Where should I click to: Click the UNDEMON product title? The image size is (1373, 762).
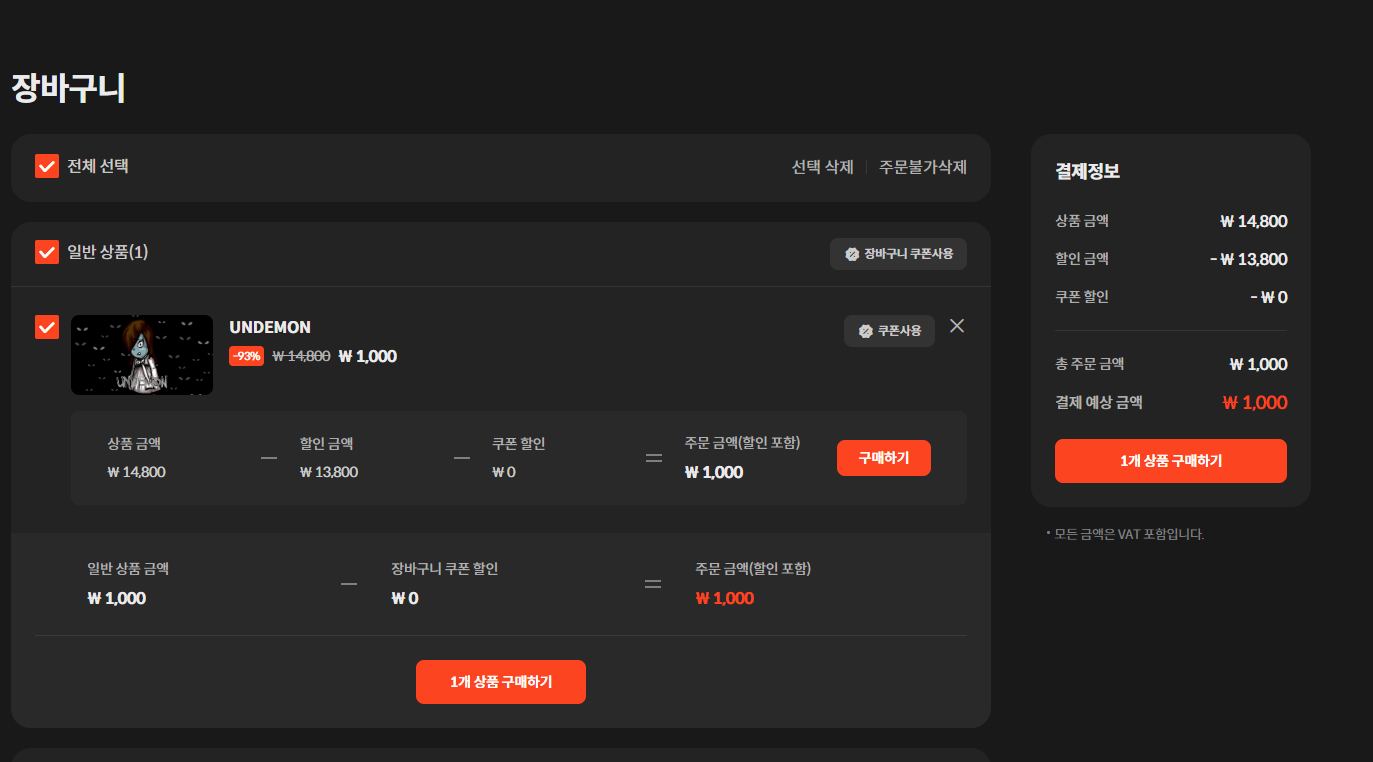[272, 326]
